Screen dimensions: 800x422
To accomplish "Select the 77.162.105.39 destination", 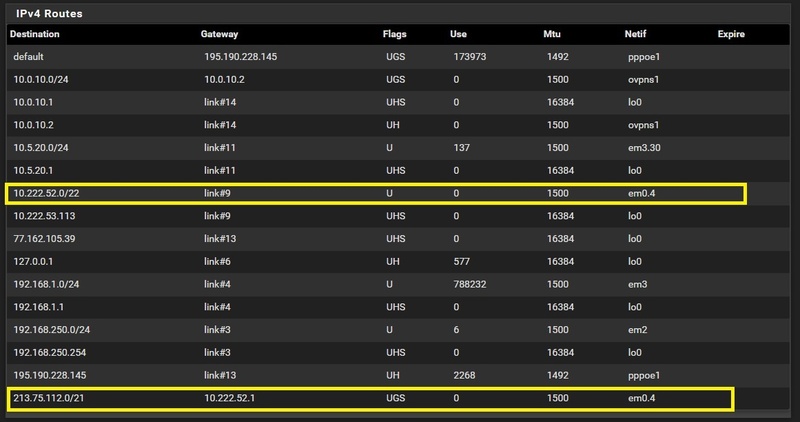I will pyautogui.click(x=43, y=238).
